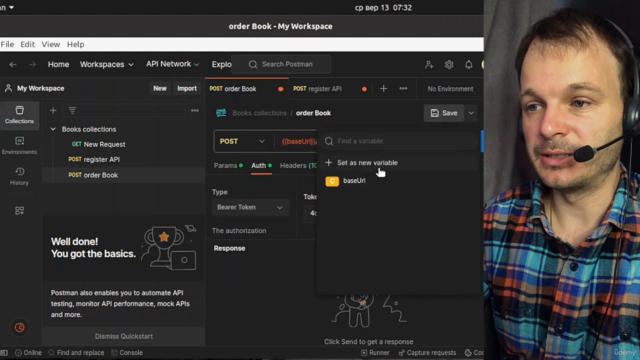
Task: Open the Edit menu
Action: click(x=27, y=44)
